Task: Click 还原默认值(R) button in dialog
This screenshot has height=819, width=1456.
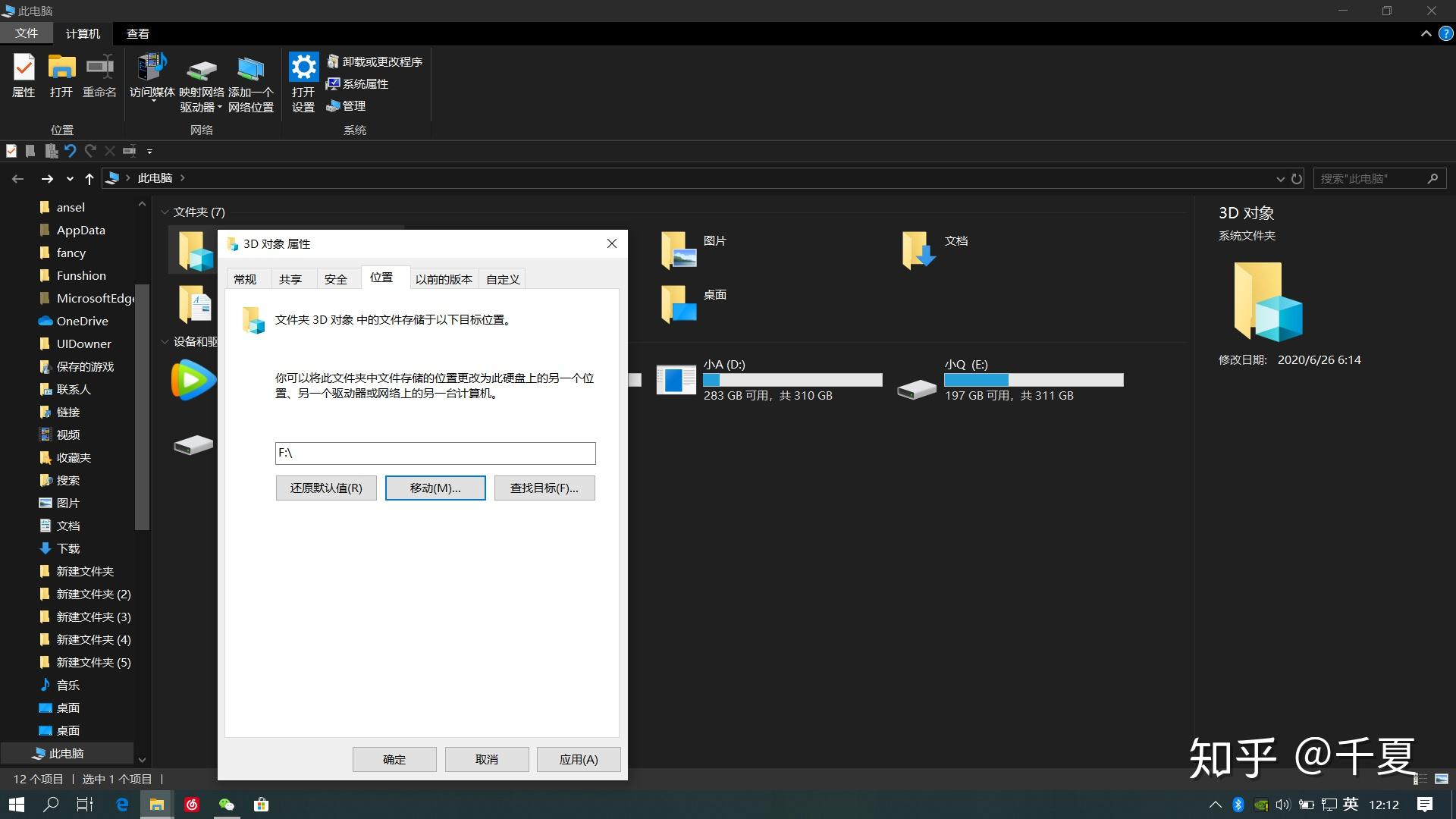Action: (x=326, y=488)
